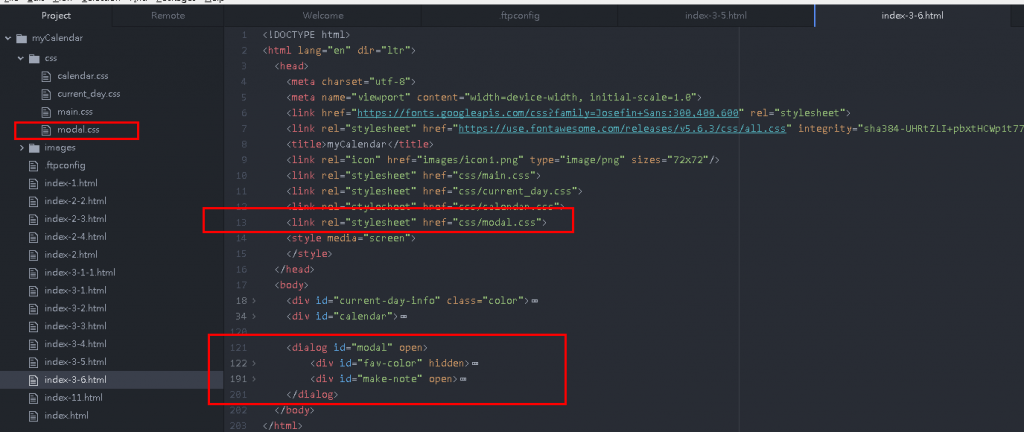Click the meta charset utf-8 line
1024x432 pixels.
point(351,82)
